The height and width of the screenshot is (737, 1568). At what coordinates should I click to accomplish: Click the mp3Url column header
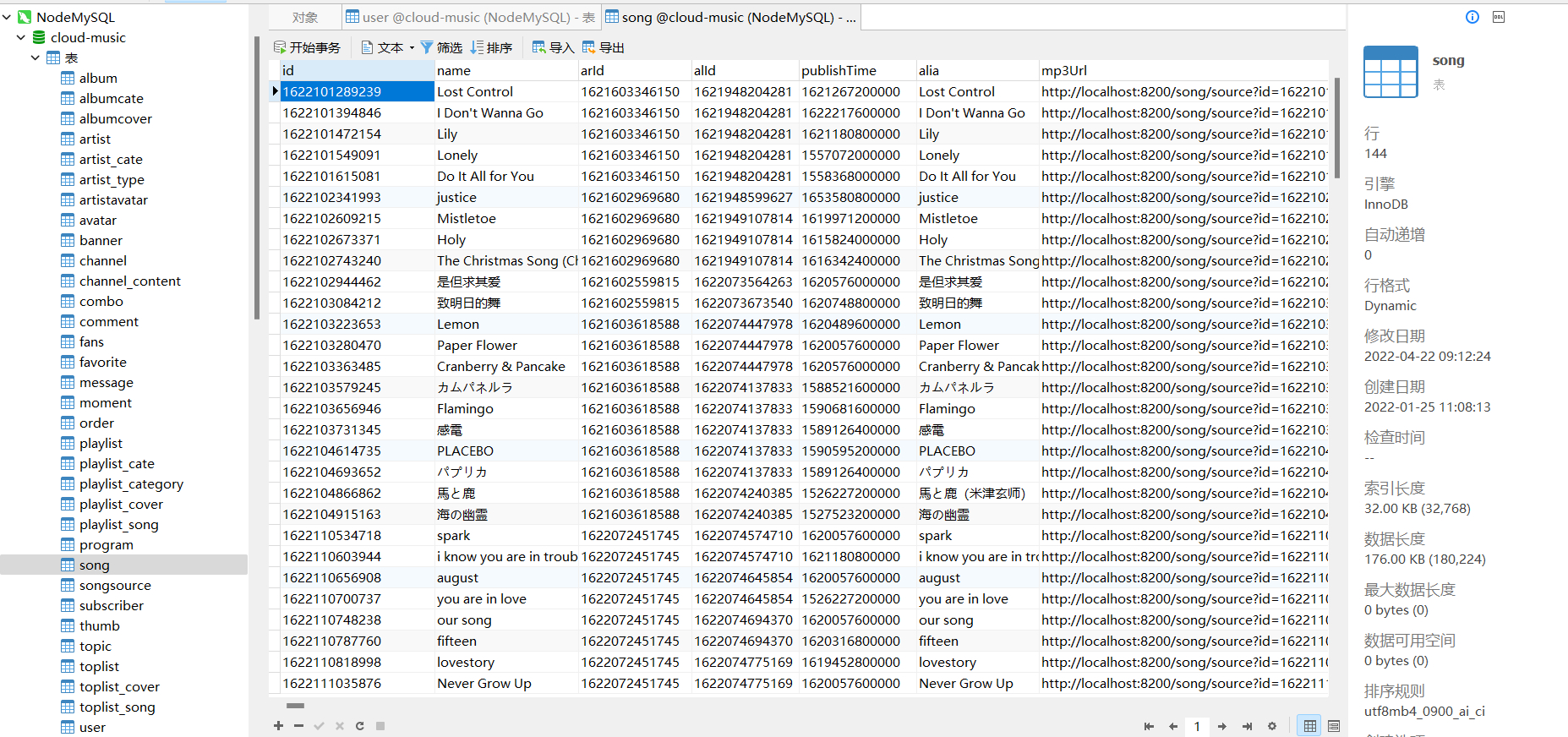coord(1183,70)
